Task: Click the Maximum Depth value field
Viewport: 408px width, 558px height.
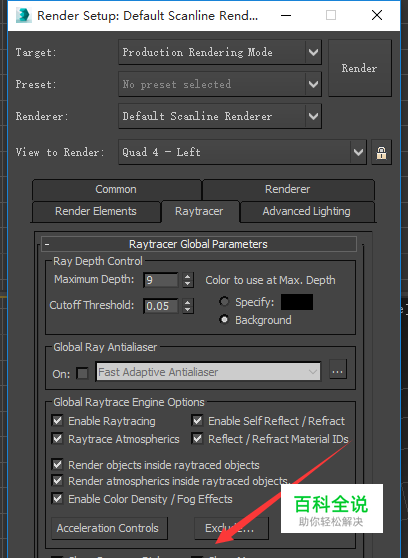Action: 161,280
